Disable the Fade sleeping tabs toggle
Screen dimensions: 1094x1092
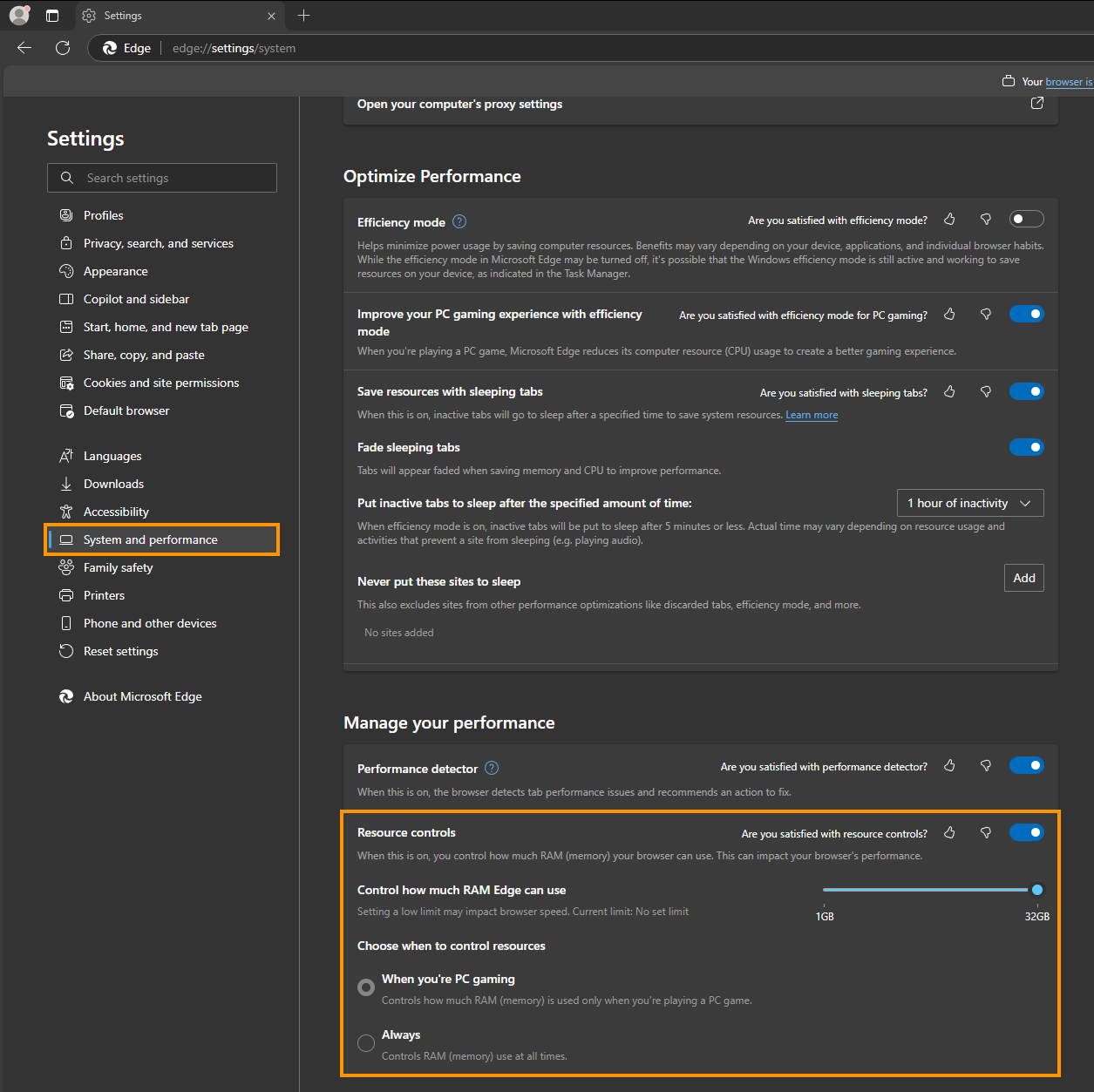click(1026, 447)
